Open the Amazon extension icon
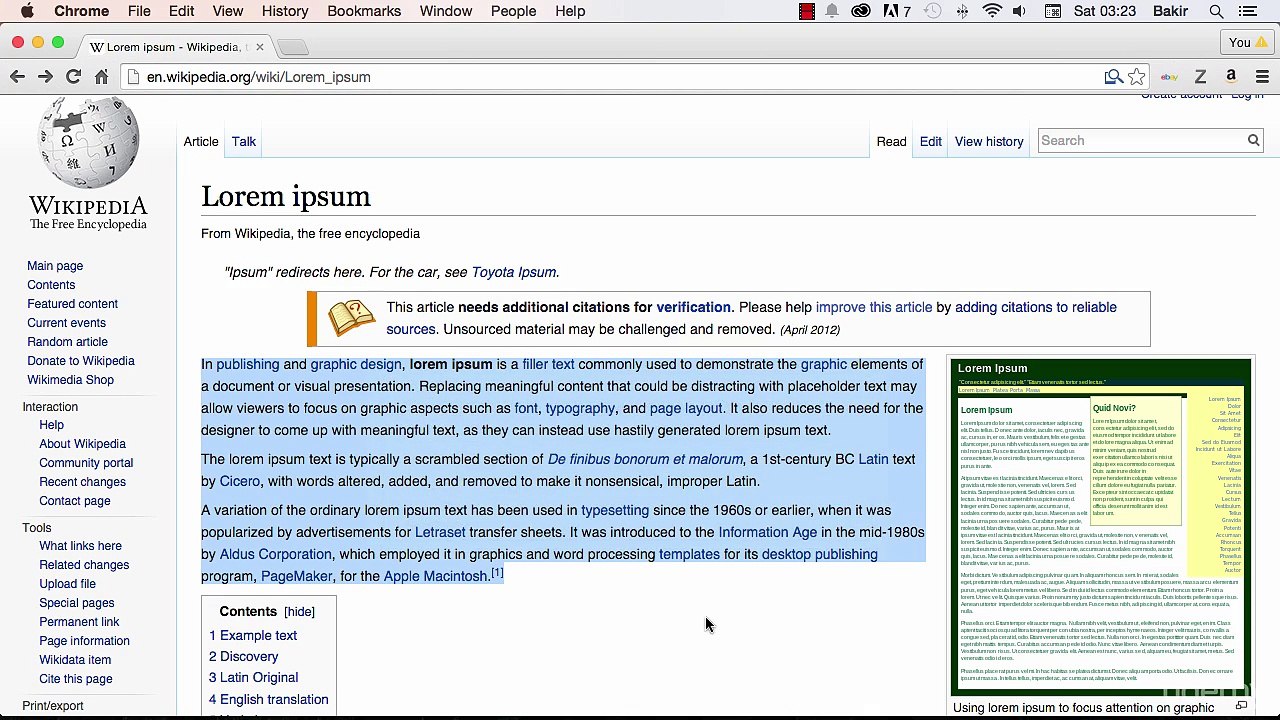1280x720 pixels. (1231, 77)
